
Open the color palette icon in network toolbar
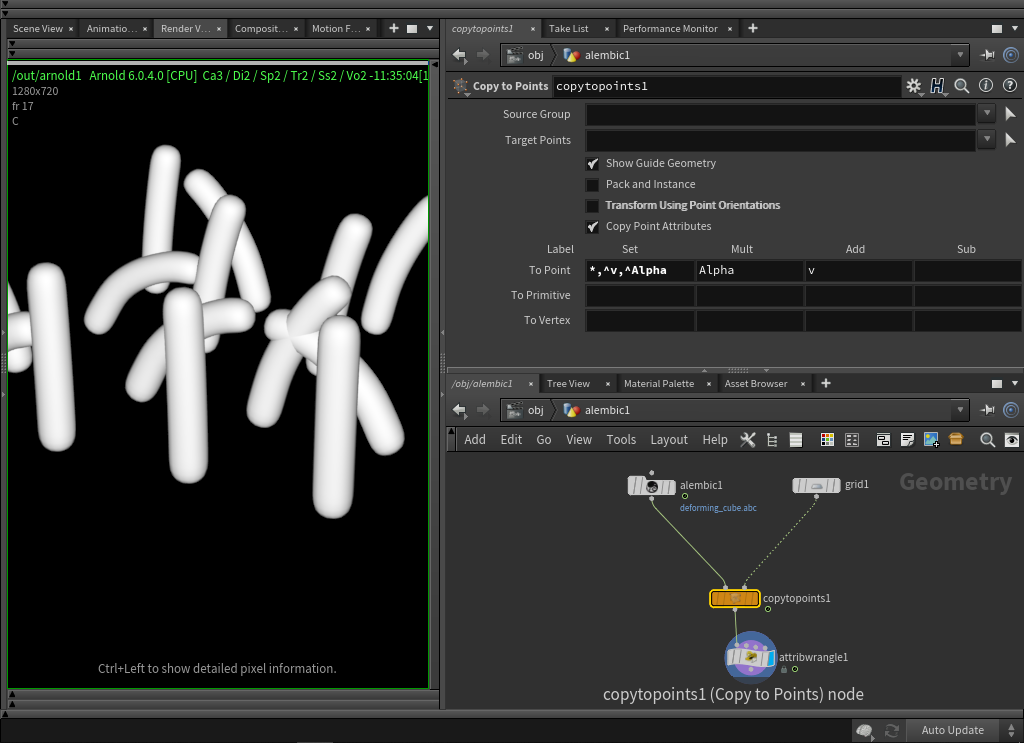click(x=827, y=440)
